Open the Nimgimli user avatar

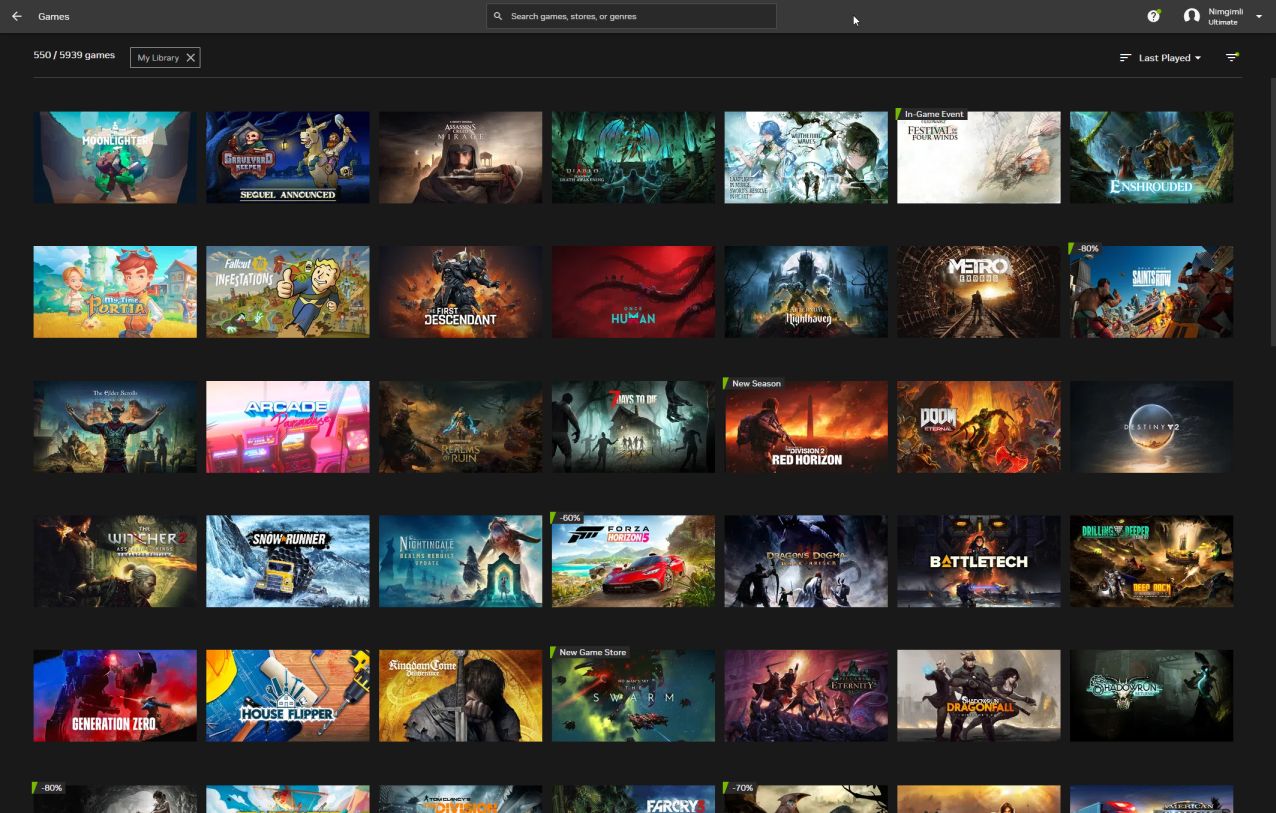[1191, 16]
